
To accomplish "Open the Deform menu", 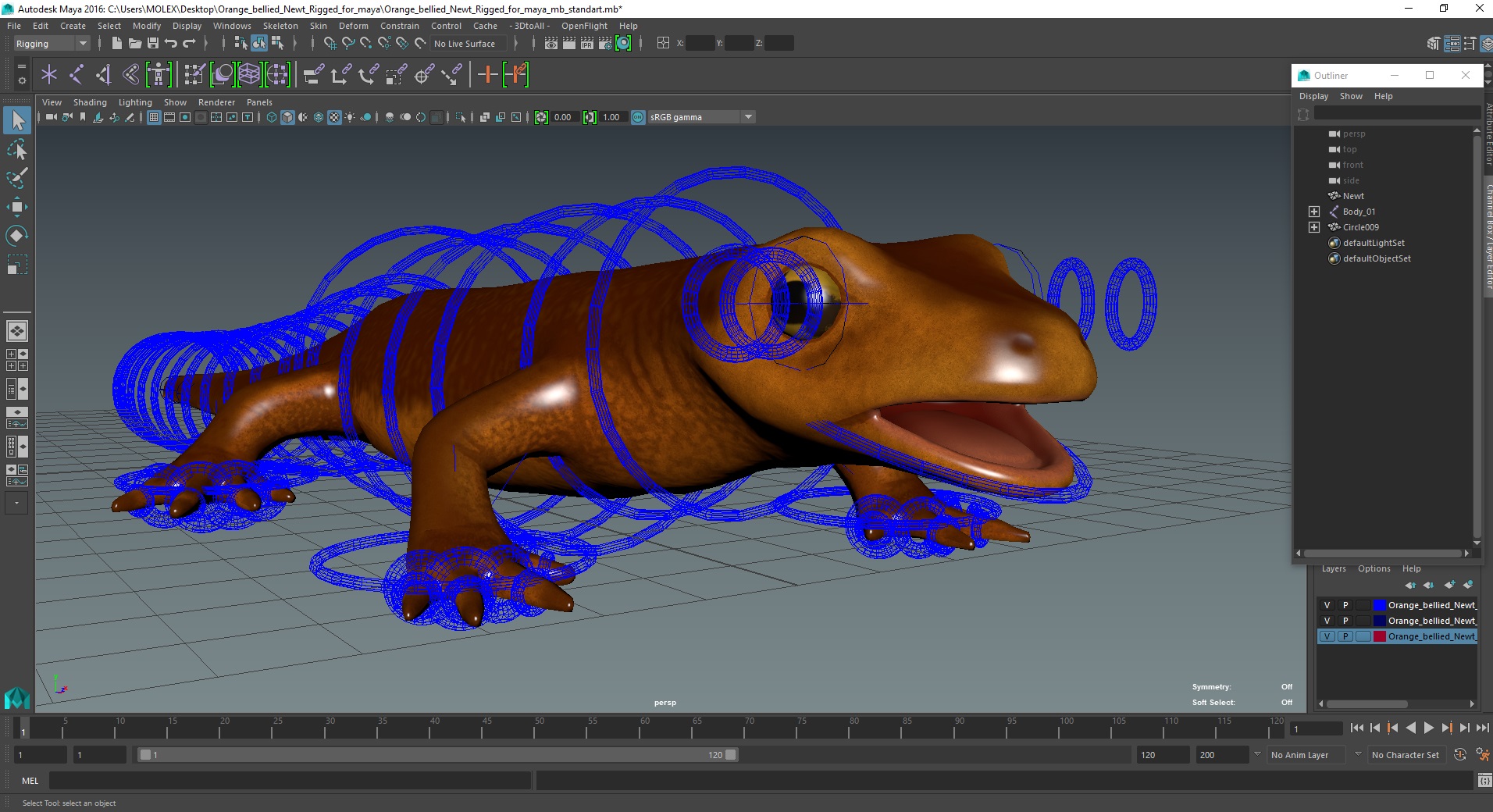I will pos(353,26).
